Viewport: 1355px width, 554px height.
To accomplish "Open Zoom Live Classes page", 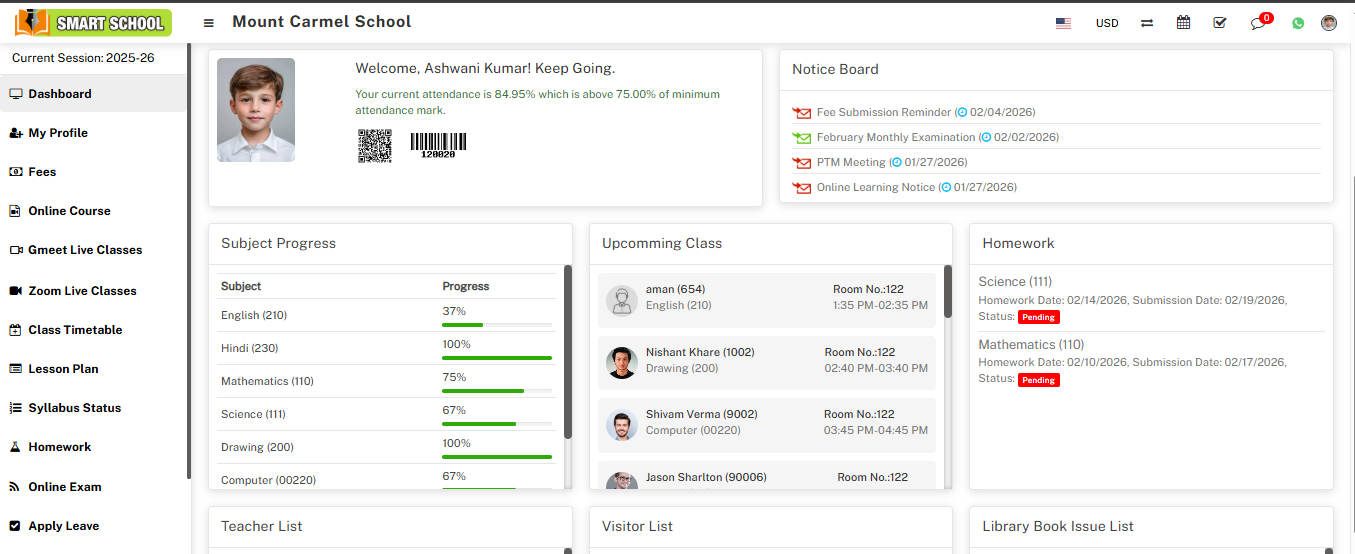I will pos(82,291).
